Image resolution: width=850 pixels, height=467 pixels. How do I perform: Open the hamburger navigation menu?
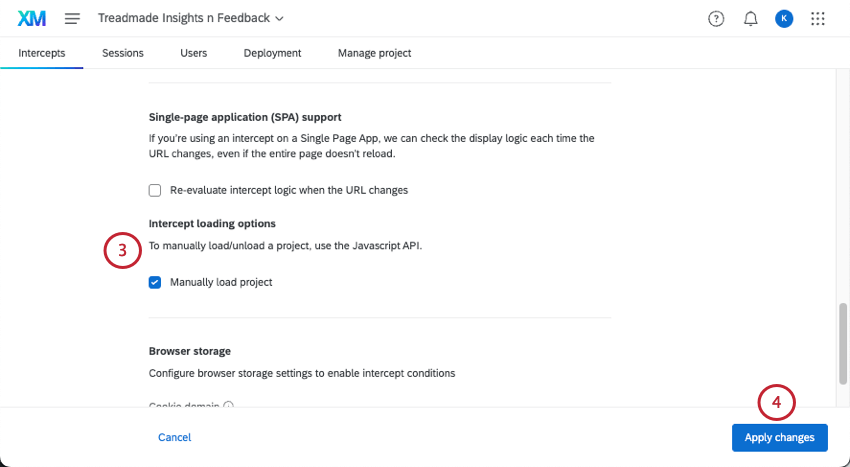tap(72, 18)
